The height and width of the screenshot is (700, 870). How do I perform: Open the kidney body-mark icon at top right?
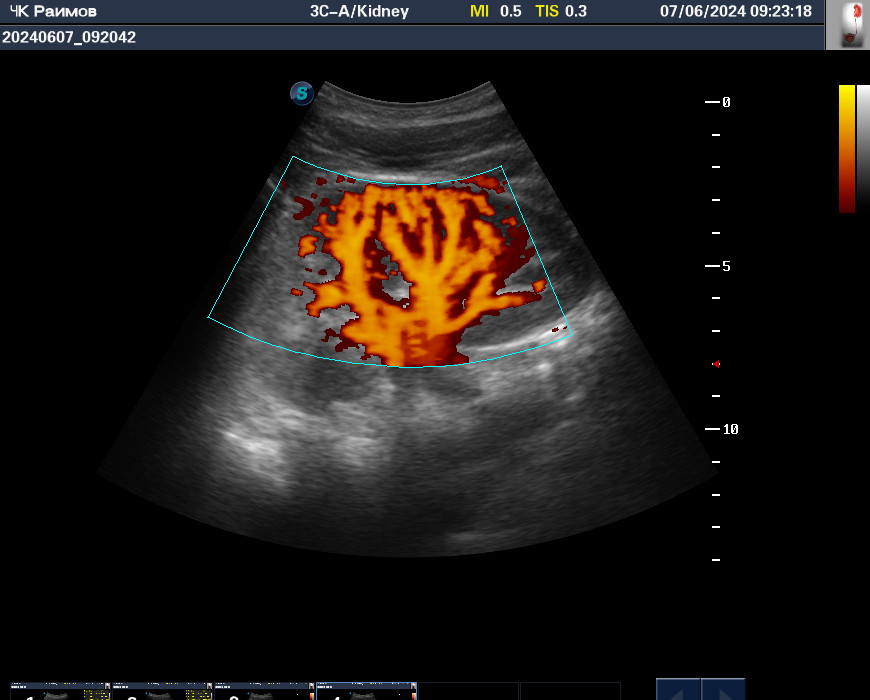pyautogui.click(x=848, y=25)
